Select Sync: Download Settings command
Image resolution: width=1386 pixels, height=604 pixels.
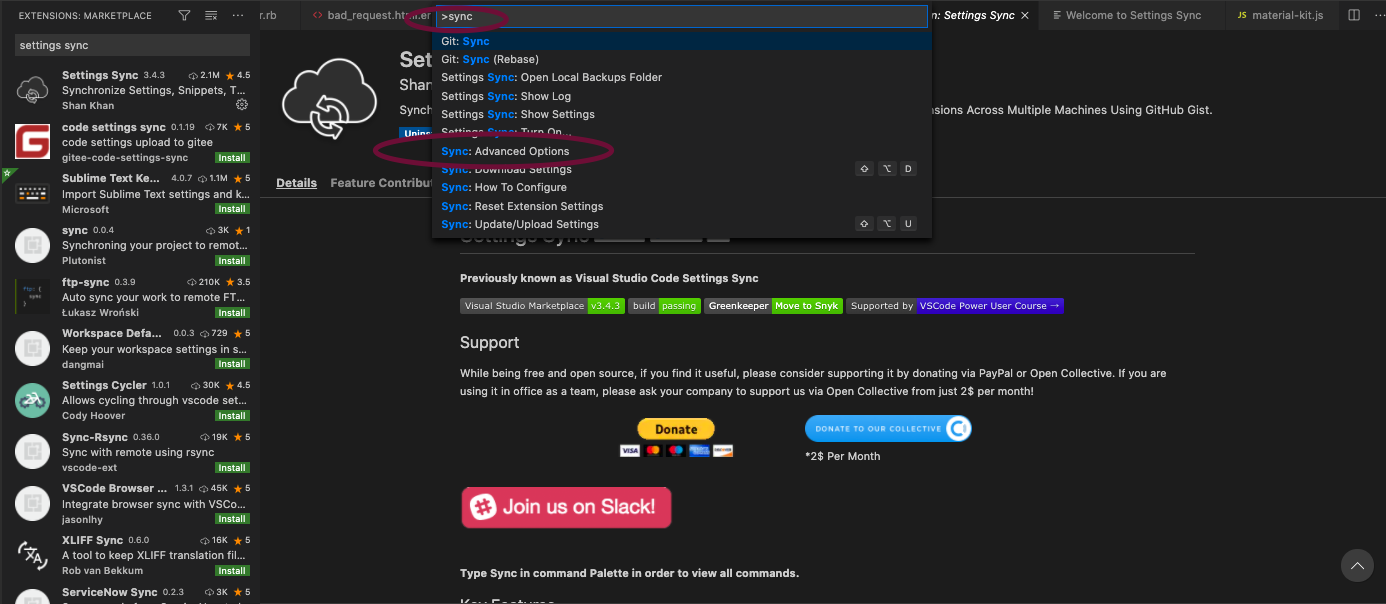click(682, 169)
